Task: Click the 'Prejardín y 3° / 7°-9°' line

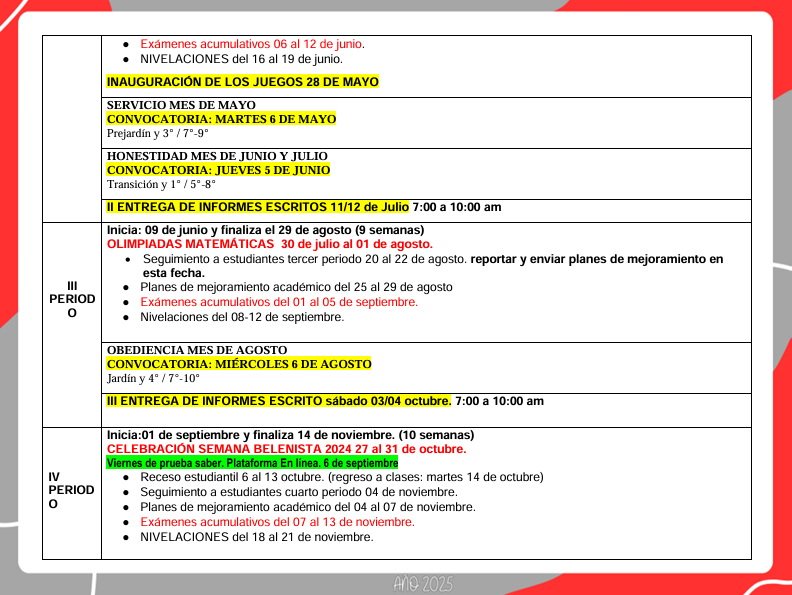Action: (x=158, y=133)
